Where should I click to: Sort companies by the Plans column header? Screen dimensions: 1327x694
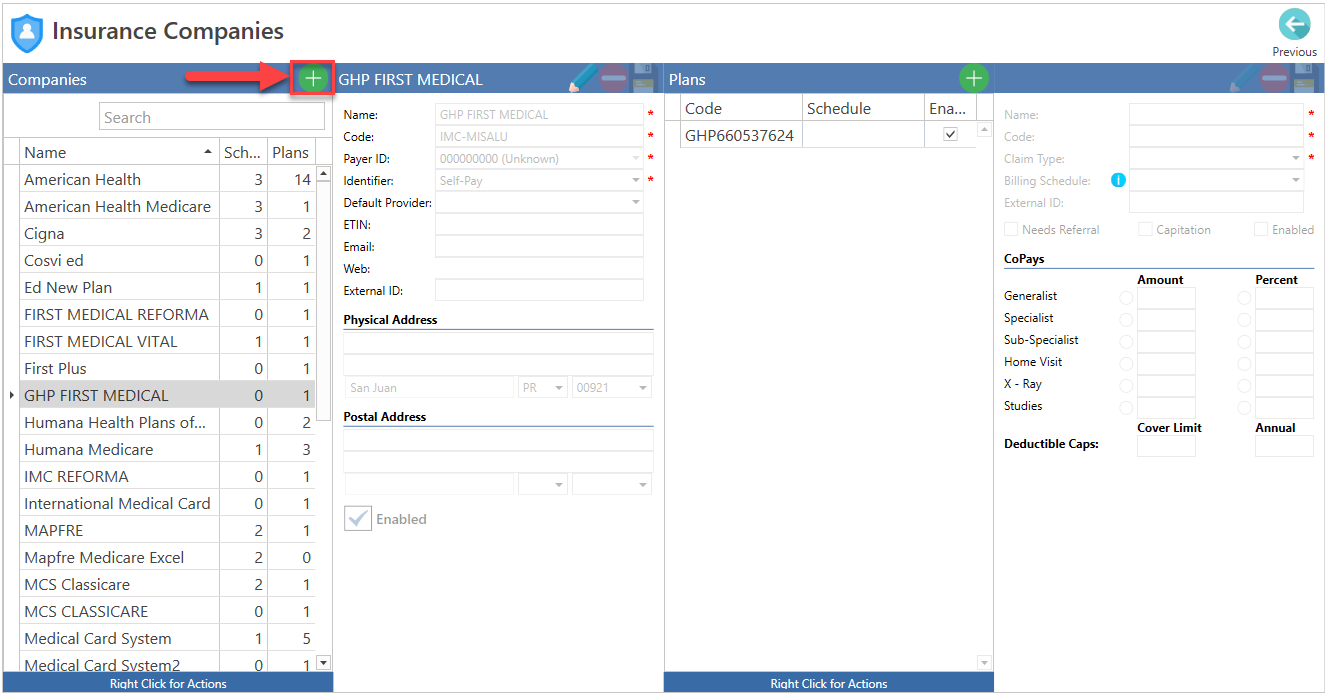pos(291,152)
